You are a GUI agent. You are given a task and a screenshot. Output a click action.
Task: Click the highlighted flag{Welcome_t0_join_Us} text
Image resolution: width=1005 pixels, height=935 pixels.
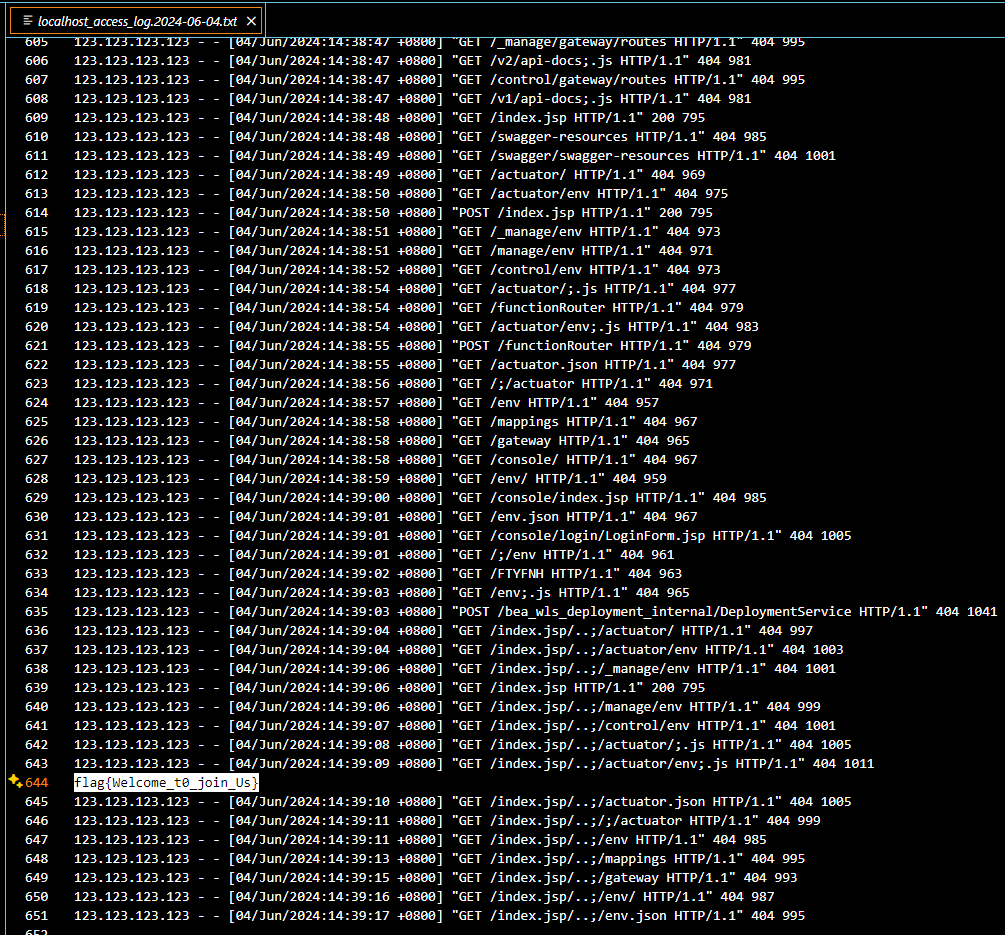(166, 783)
